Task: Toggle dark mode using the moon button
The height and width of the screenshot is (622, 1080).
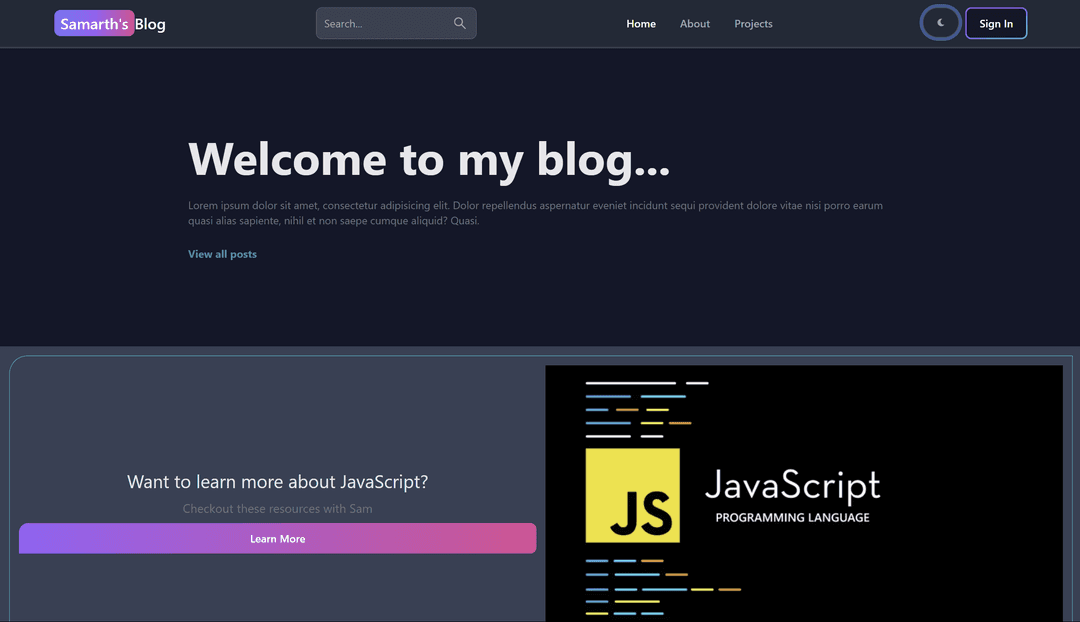Action: click(940, 23)
